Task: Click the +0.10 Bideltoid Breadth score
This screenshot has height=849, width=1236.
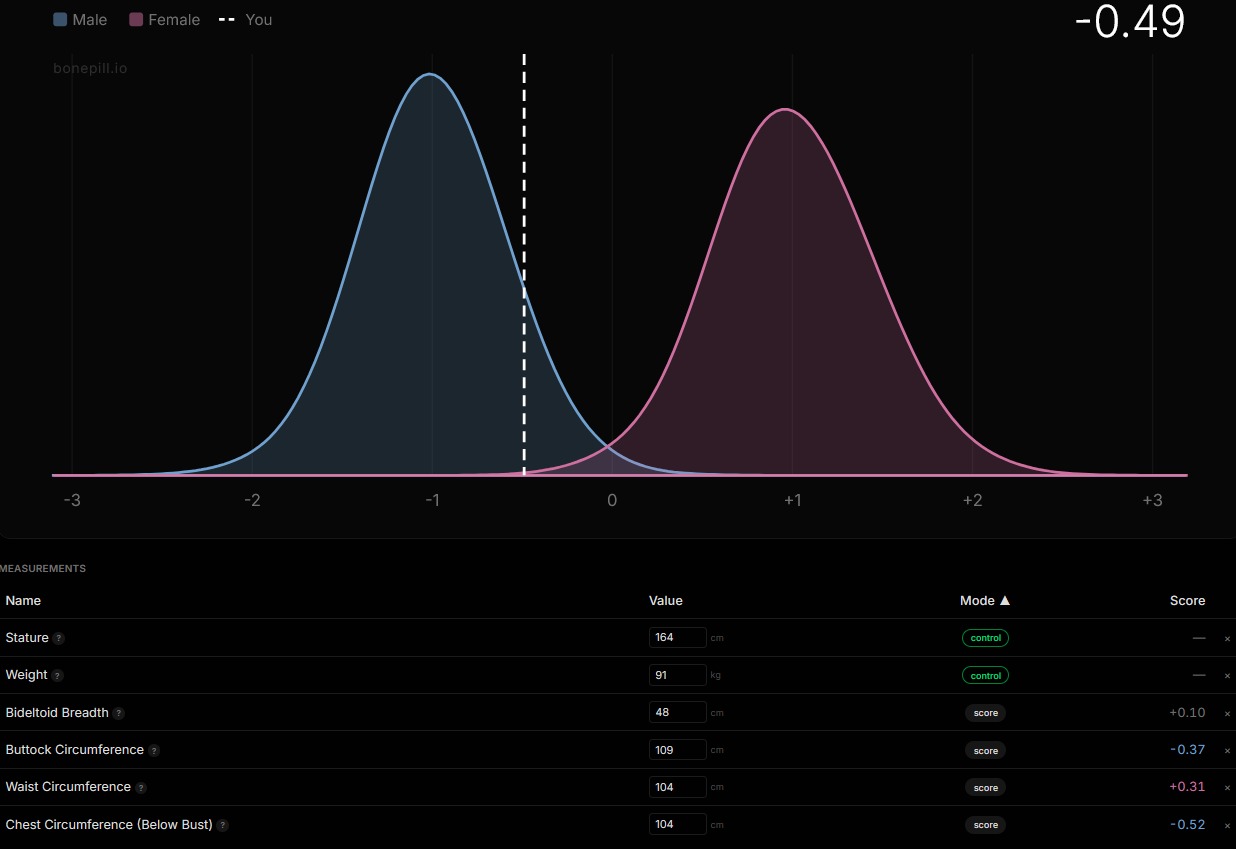Action: (1187, 713)
